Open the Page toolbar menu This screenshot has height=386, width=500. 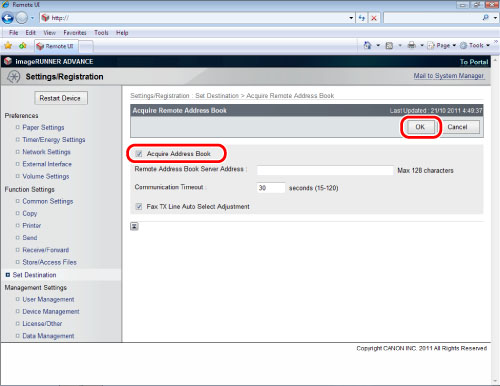[442, 45]
